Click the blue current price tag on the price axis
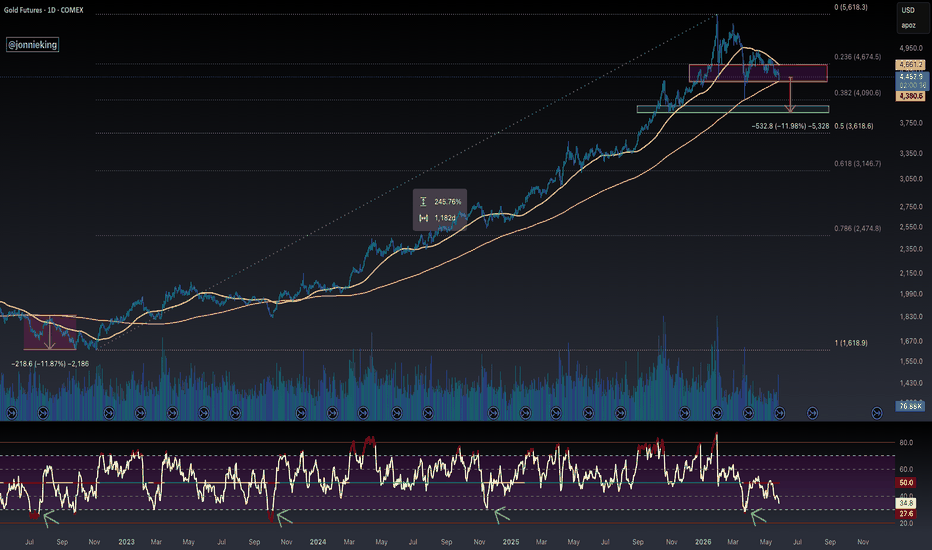This screenshot has width=932, height=550. tap(912, 81)
